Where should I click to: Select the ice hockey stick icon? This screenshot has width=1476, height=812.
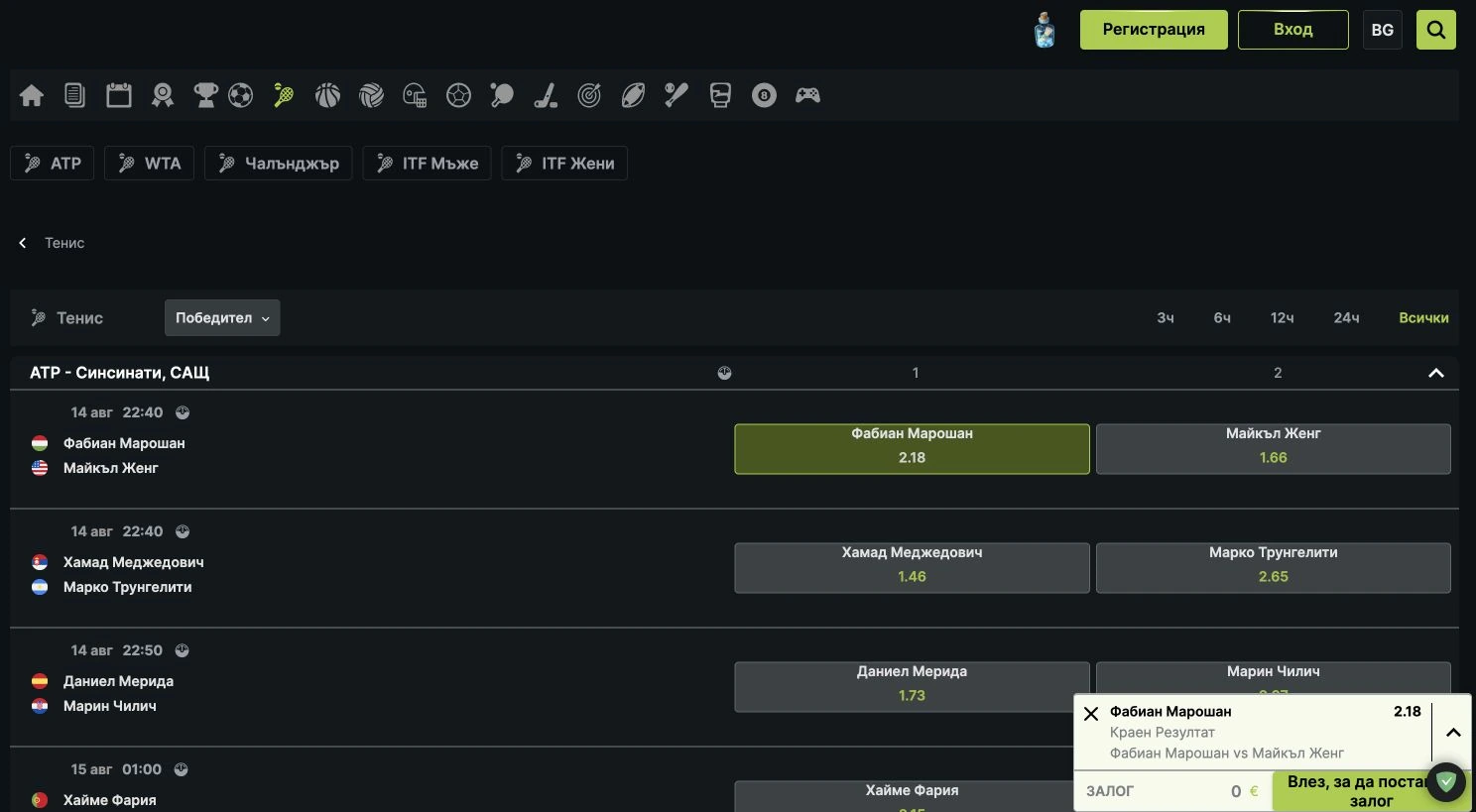546,95
